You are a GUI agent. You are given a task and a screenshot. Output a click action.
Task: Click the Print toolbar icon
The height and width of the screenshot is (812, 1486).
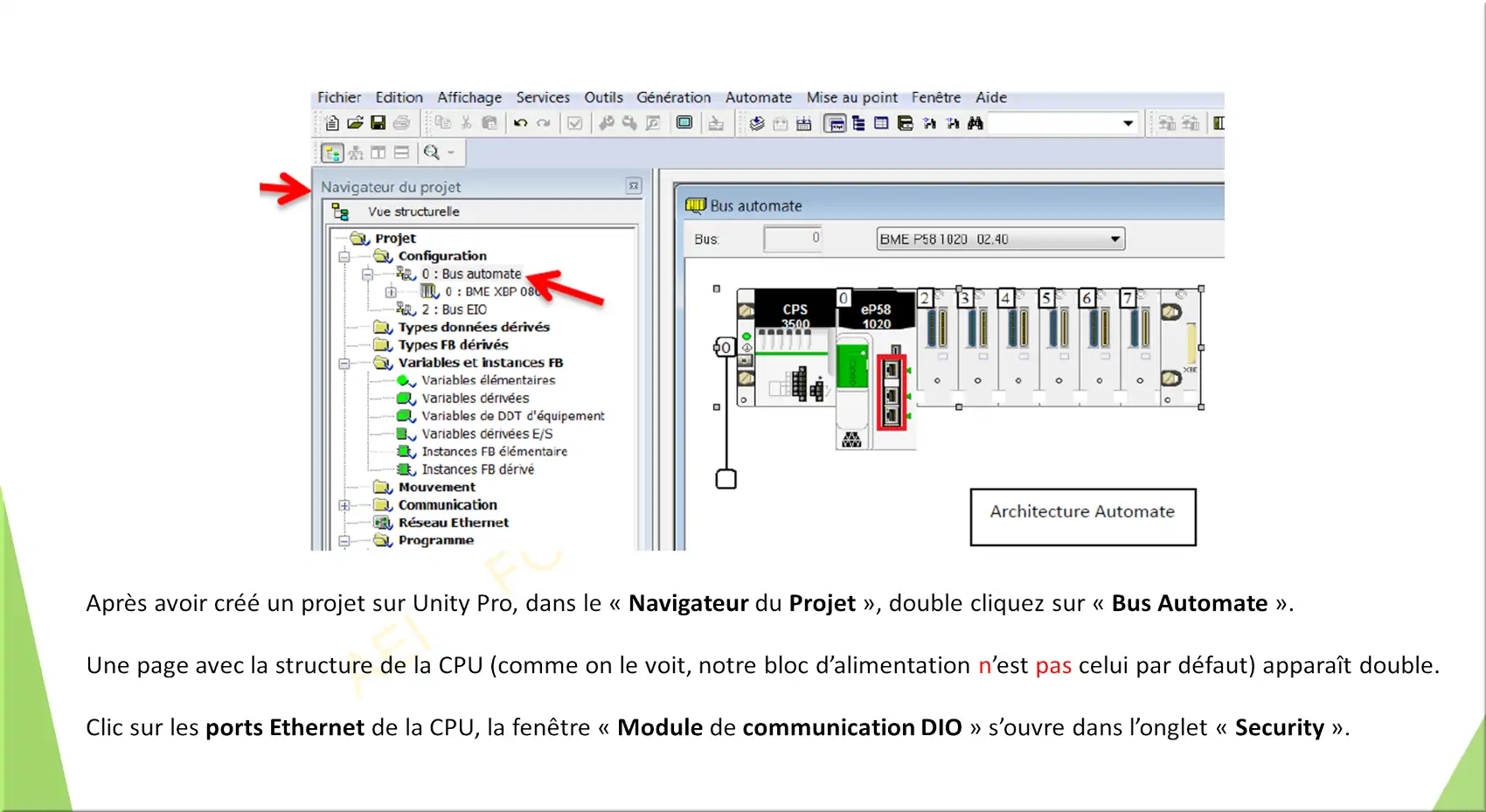pyautogui.click(x=401, y=123)
